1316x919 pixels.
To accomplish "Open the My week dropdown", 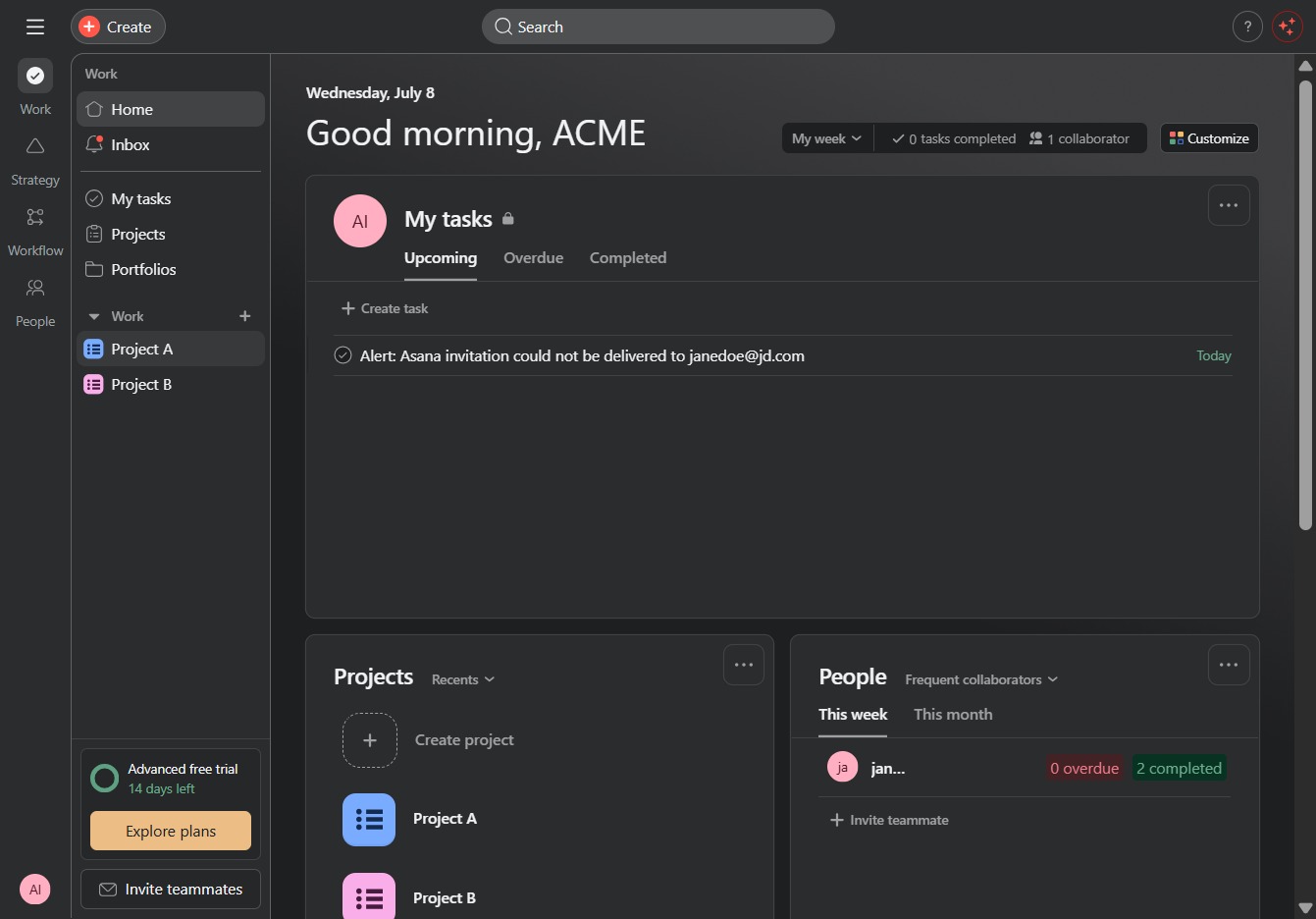I will click(x=827, y=138).
